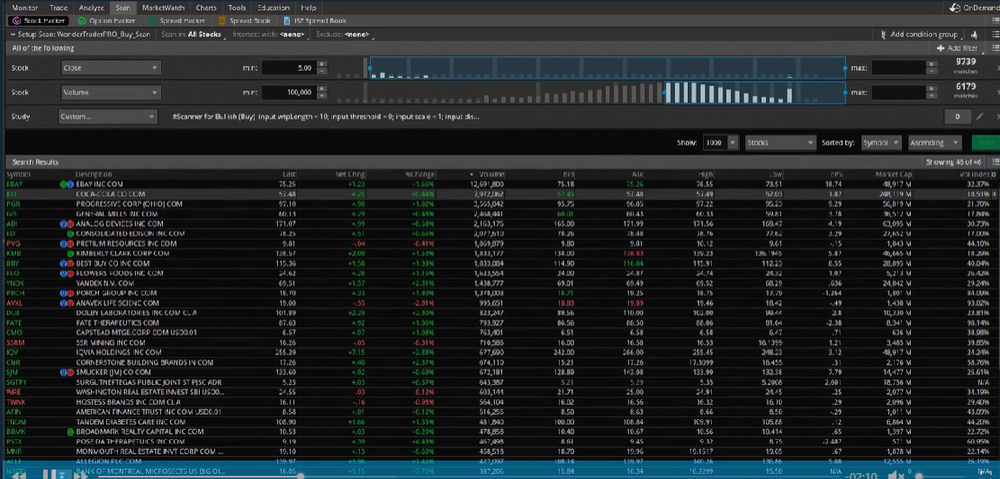Click the Volume min 100,000 input field
The image size is (1000, 479).
click(x=288, y=92)
